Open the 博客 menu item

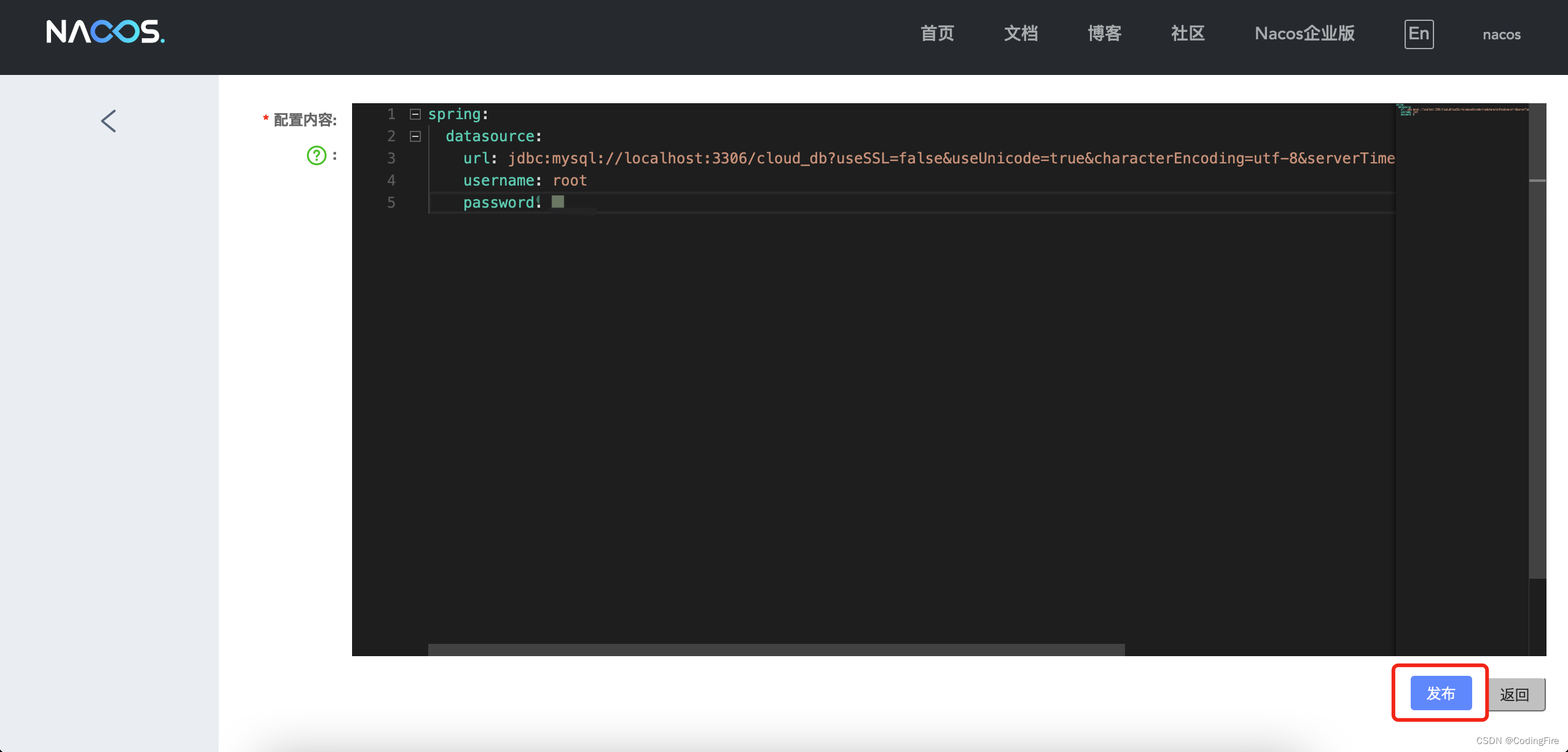click(1104, 33)
